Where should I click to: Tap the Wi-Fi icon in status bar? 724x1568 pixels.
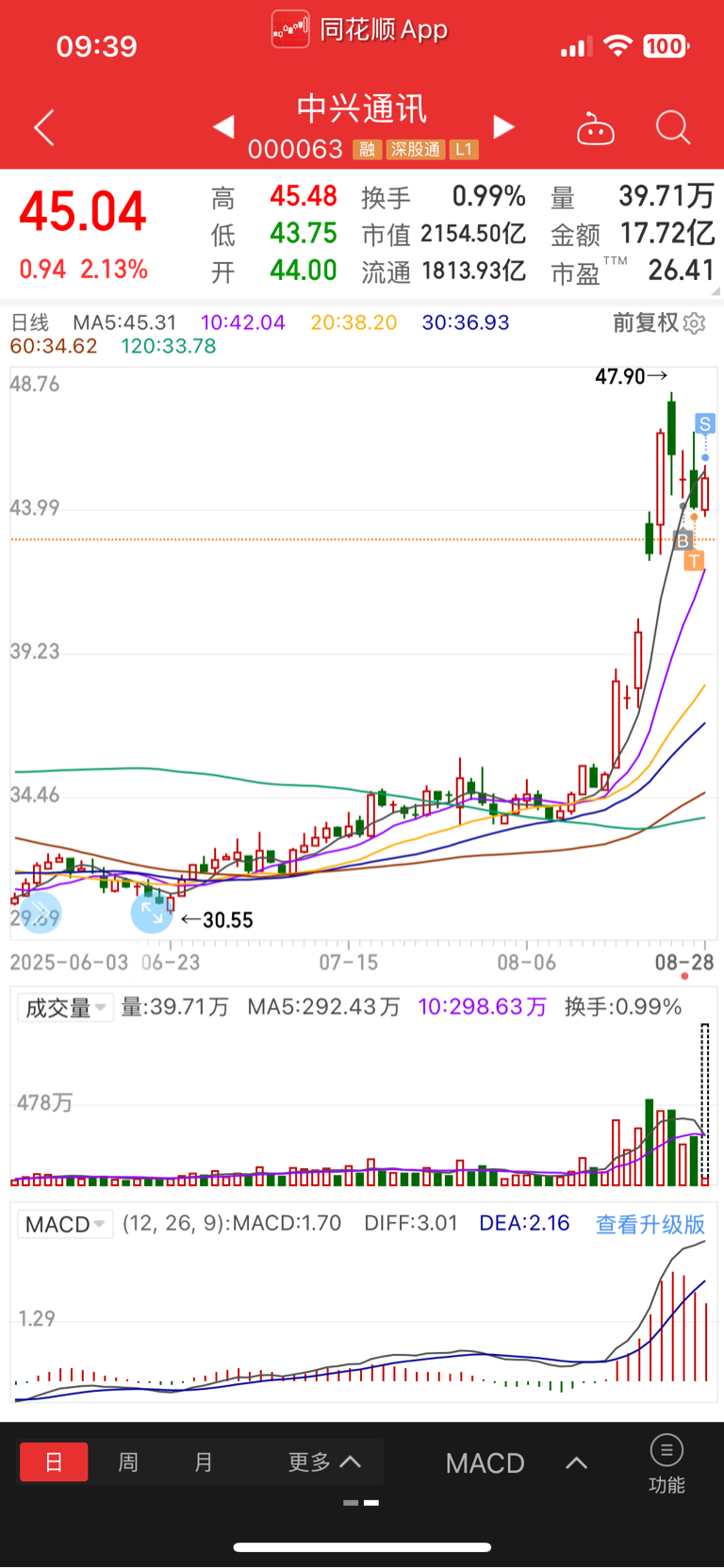617,46
